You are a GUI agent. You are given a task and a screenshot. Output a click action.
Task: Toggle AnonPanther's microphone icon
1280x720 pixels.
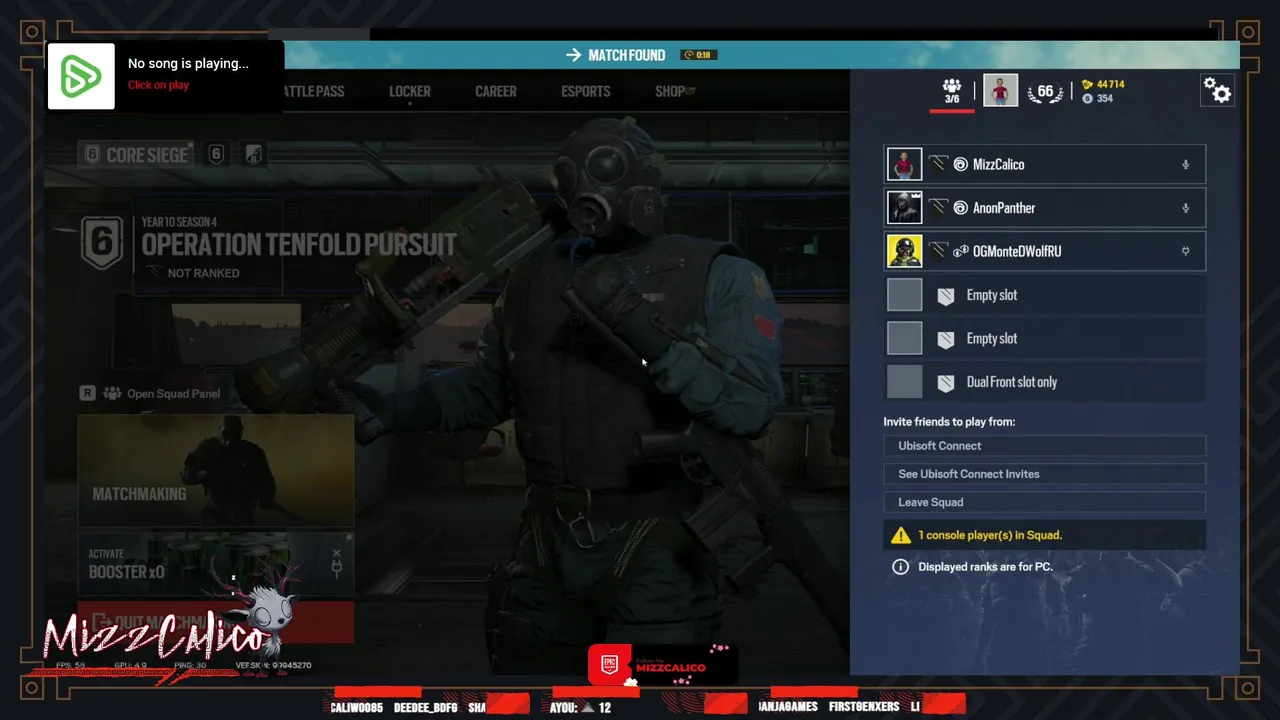pos(1185,208)
